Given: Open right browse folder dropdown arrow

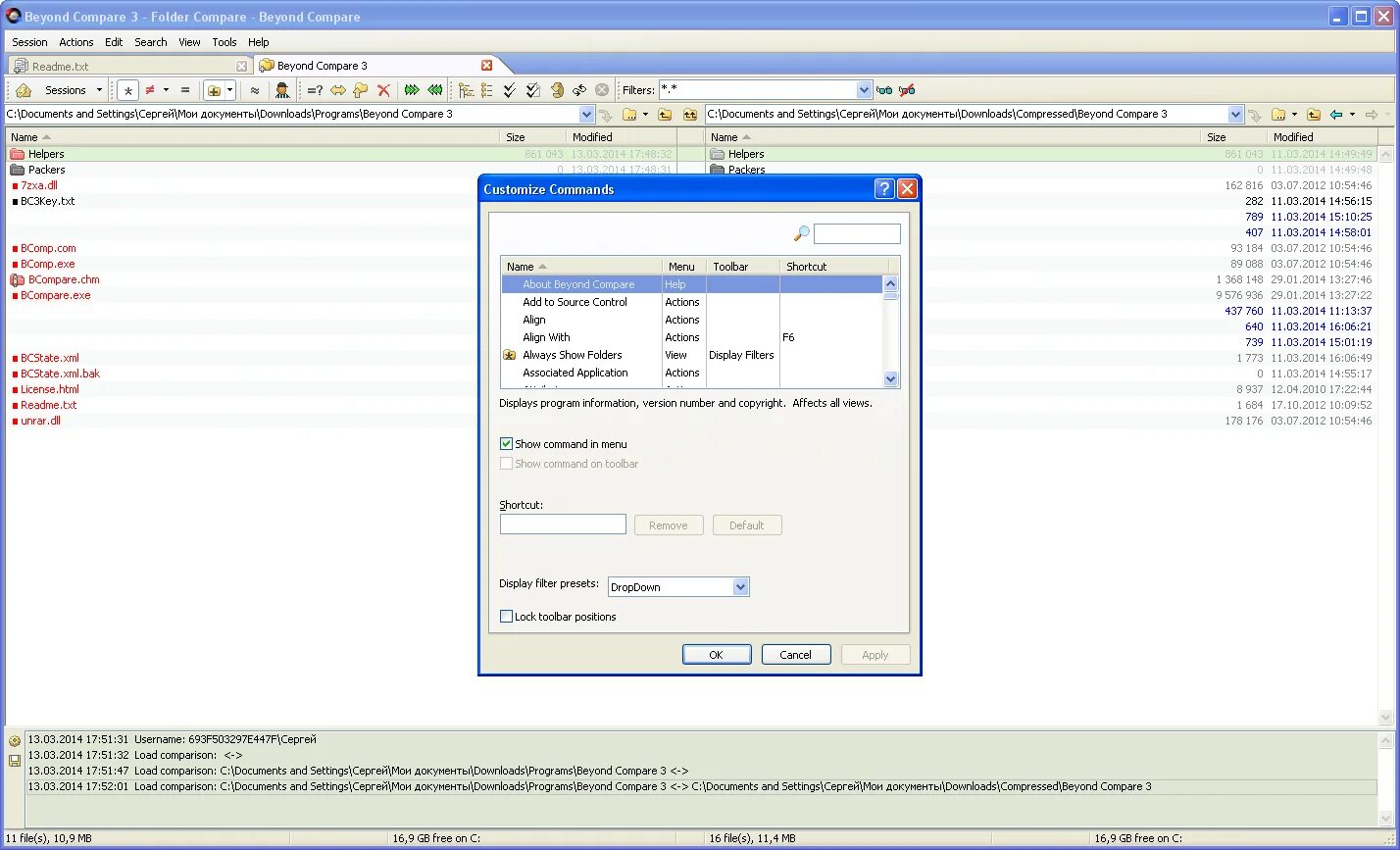Looking at the screenshot, I should click(1294, 115).
